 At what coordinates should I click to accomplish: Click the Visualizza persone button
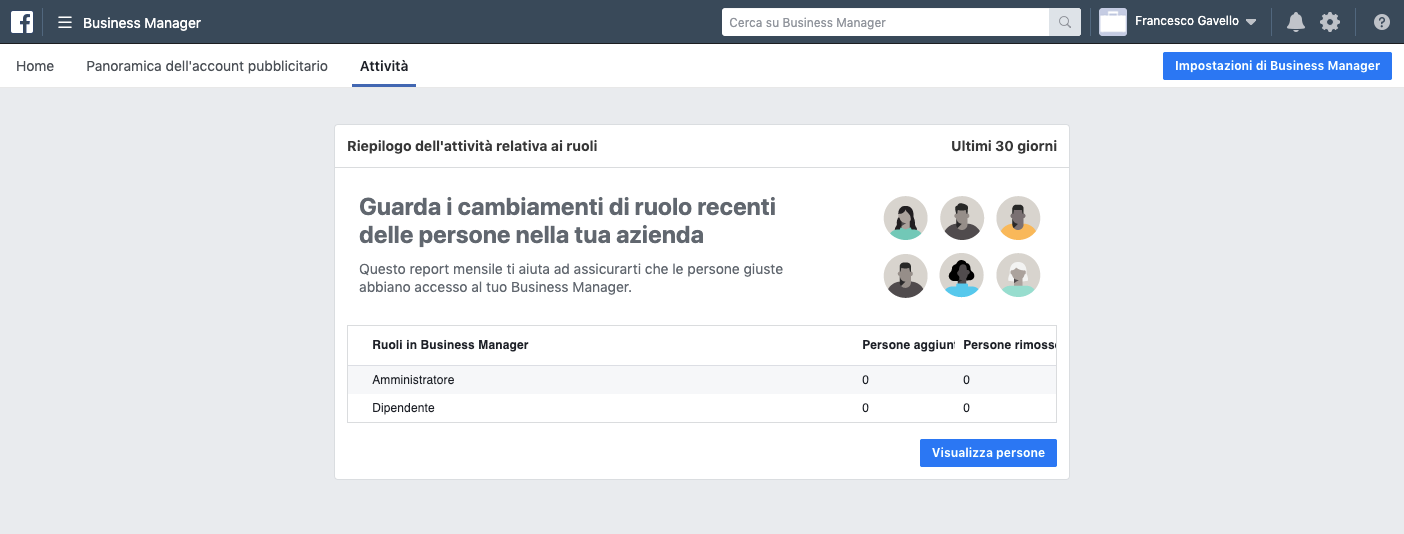pos(988,453)
